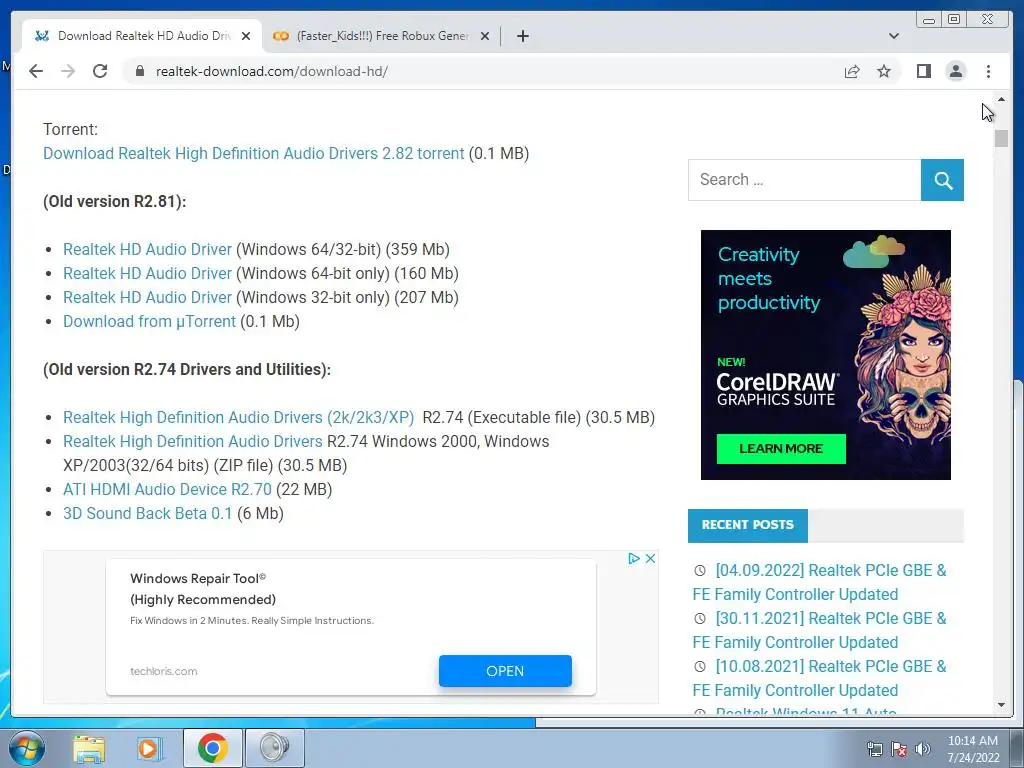
Task: Close the Free Robux Generator tab
Action: pos(485,36)
